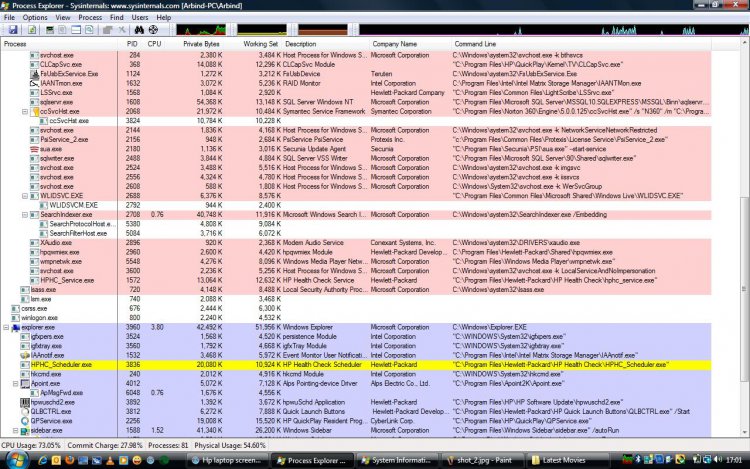The image size is (750, 469).
Task: Switch to shot_2.jpg - Paint taskbar button
Action: tap(482, 460)
